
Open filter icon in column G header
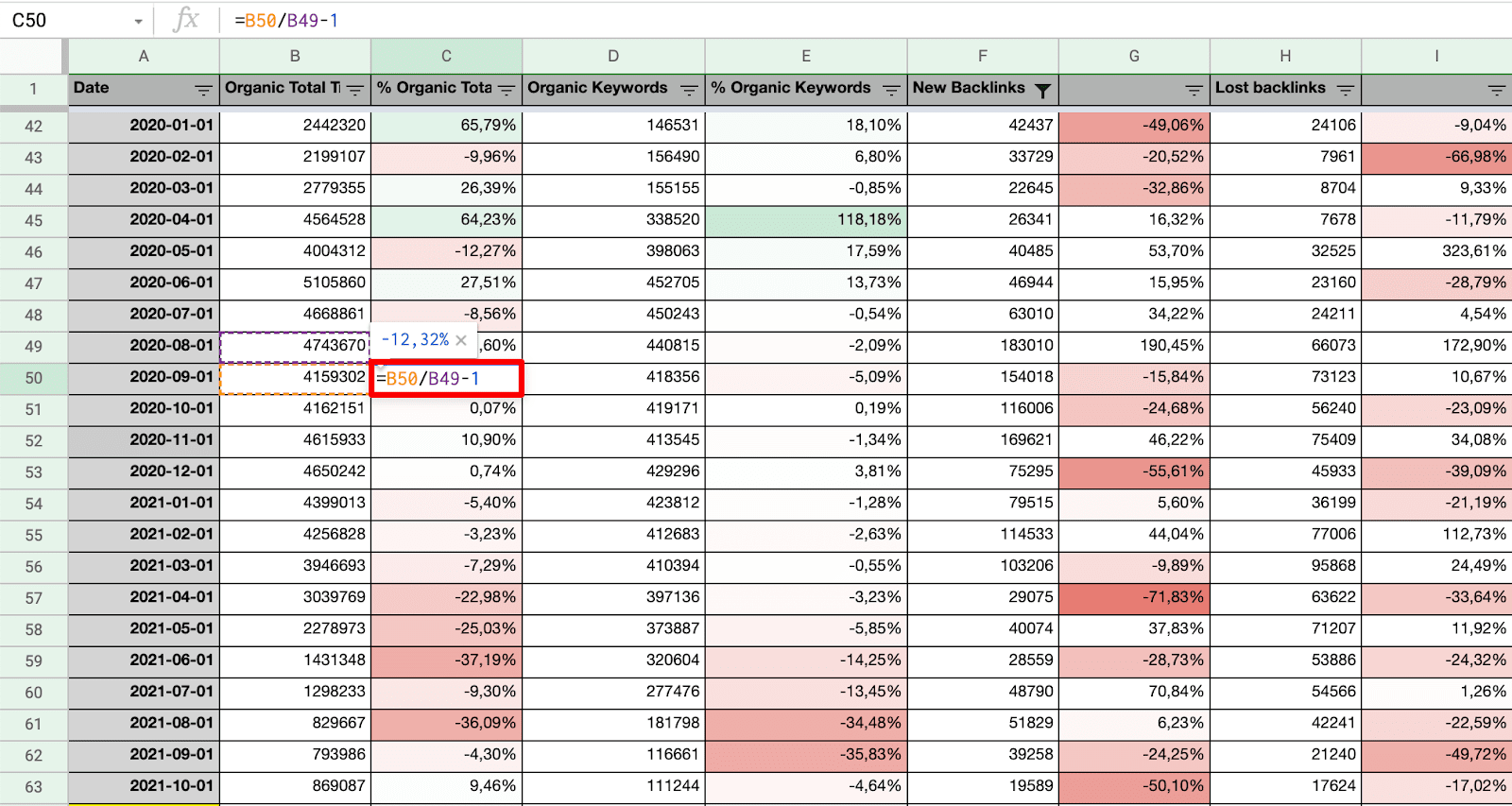tap(1194, 90)
